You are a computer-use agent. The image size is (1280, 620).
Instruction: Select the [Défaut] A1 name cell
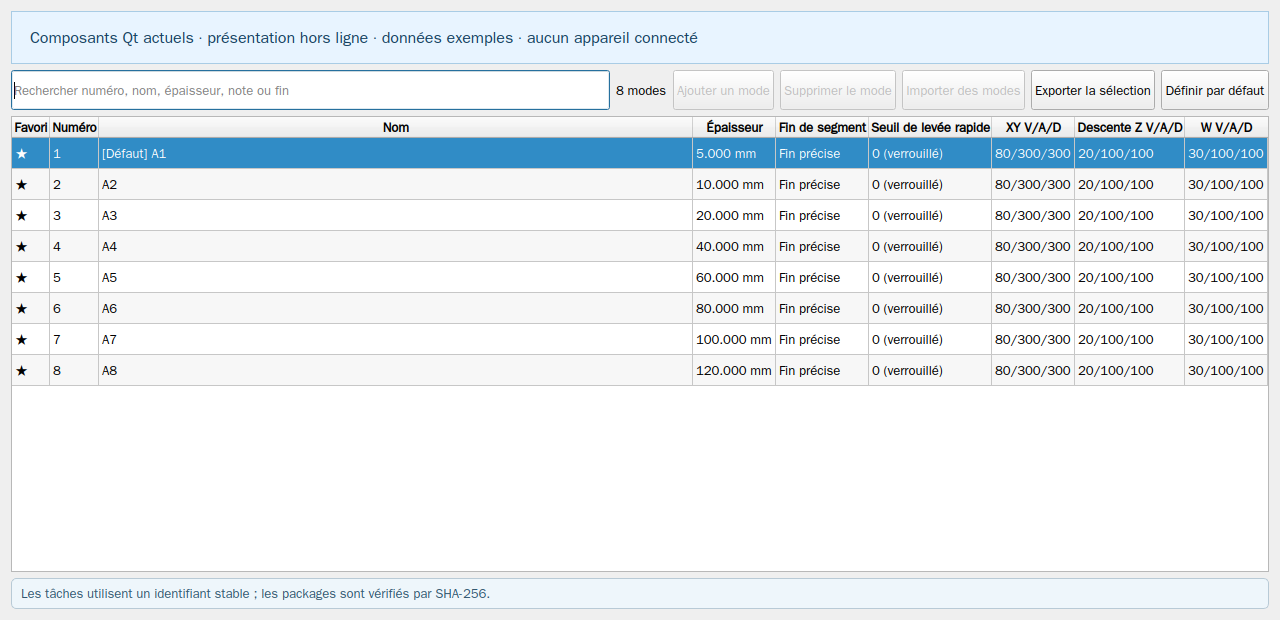[396, 154]
